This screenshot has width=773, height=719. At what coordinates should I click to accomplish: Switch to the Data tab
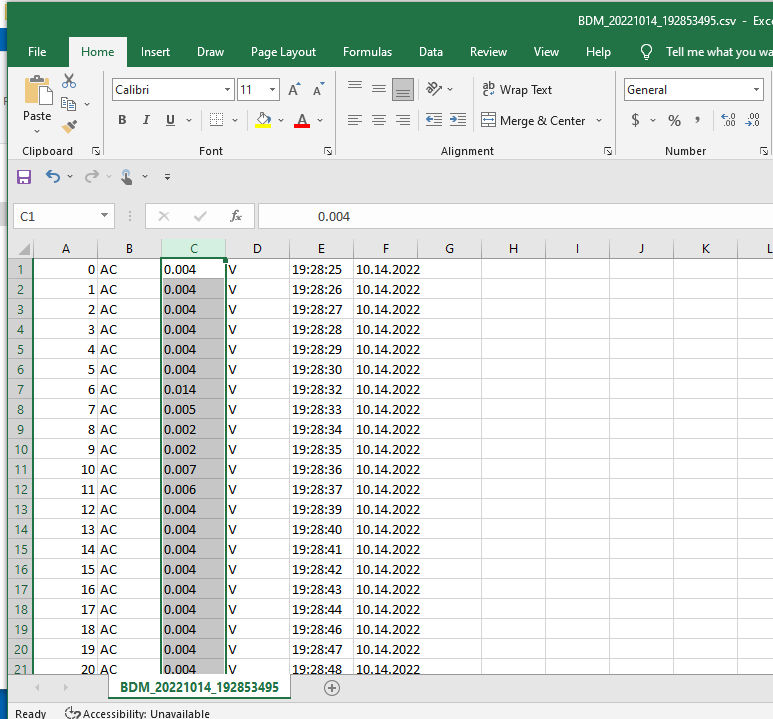tap(431, 52)
